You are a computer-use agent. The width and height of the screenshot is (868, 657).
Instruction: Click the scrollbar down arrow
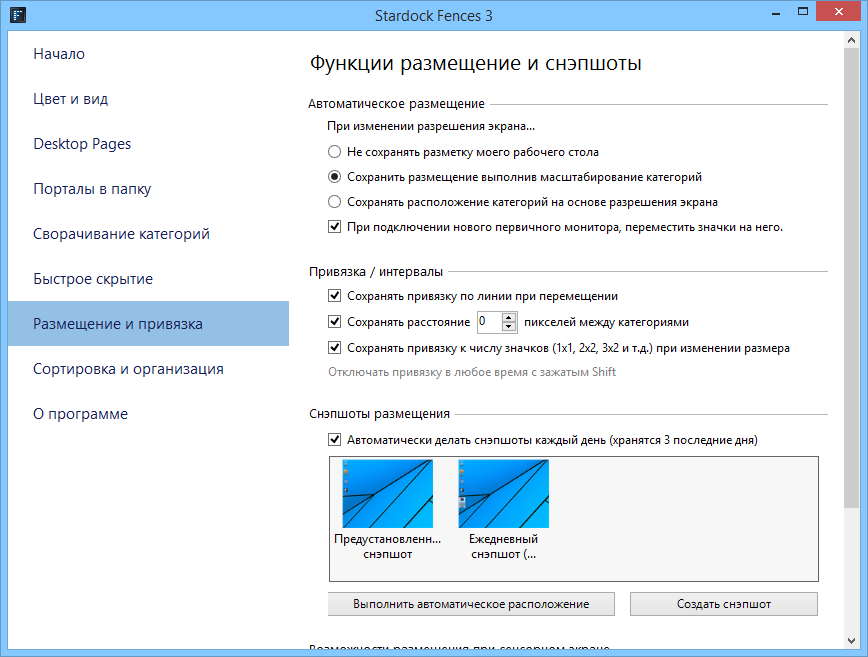pos(851,641)
